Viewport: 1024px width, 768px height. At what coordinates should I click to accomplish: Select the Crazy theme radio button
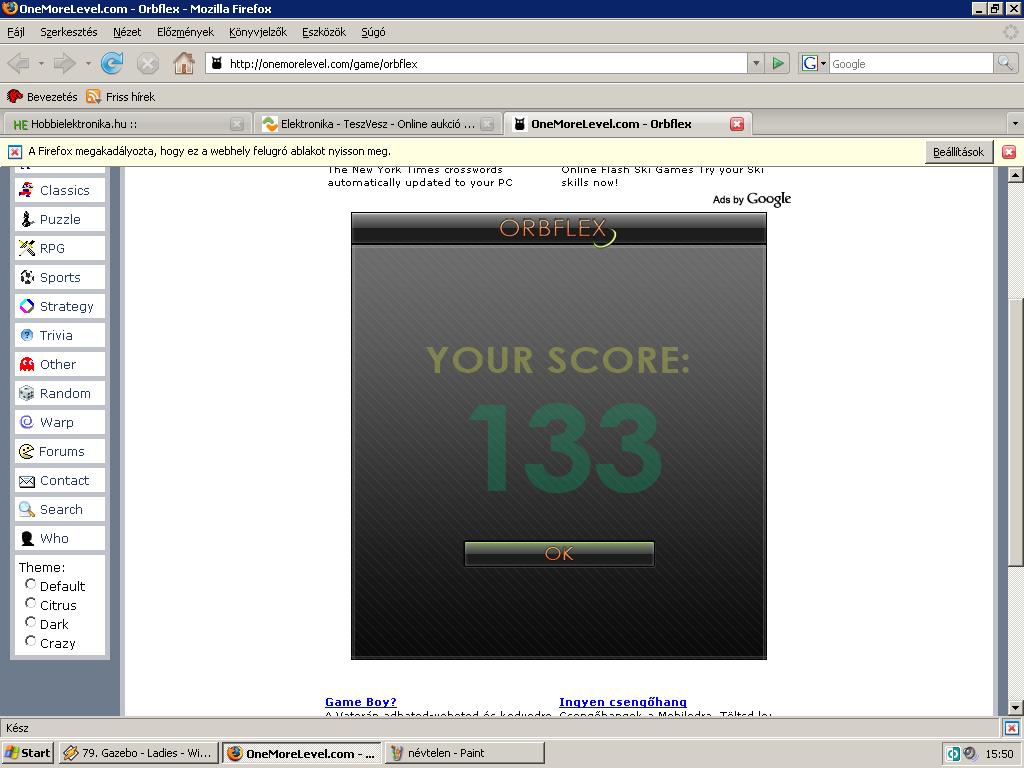tap(31, 641)
